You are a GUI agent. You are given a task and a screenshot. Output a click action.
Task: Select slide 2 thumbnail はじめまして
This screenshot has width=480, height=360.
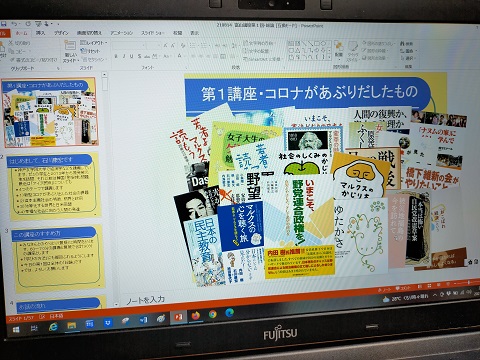coord(54,187)
